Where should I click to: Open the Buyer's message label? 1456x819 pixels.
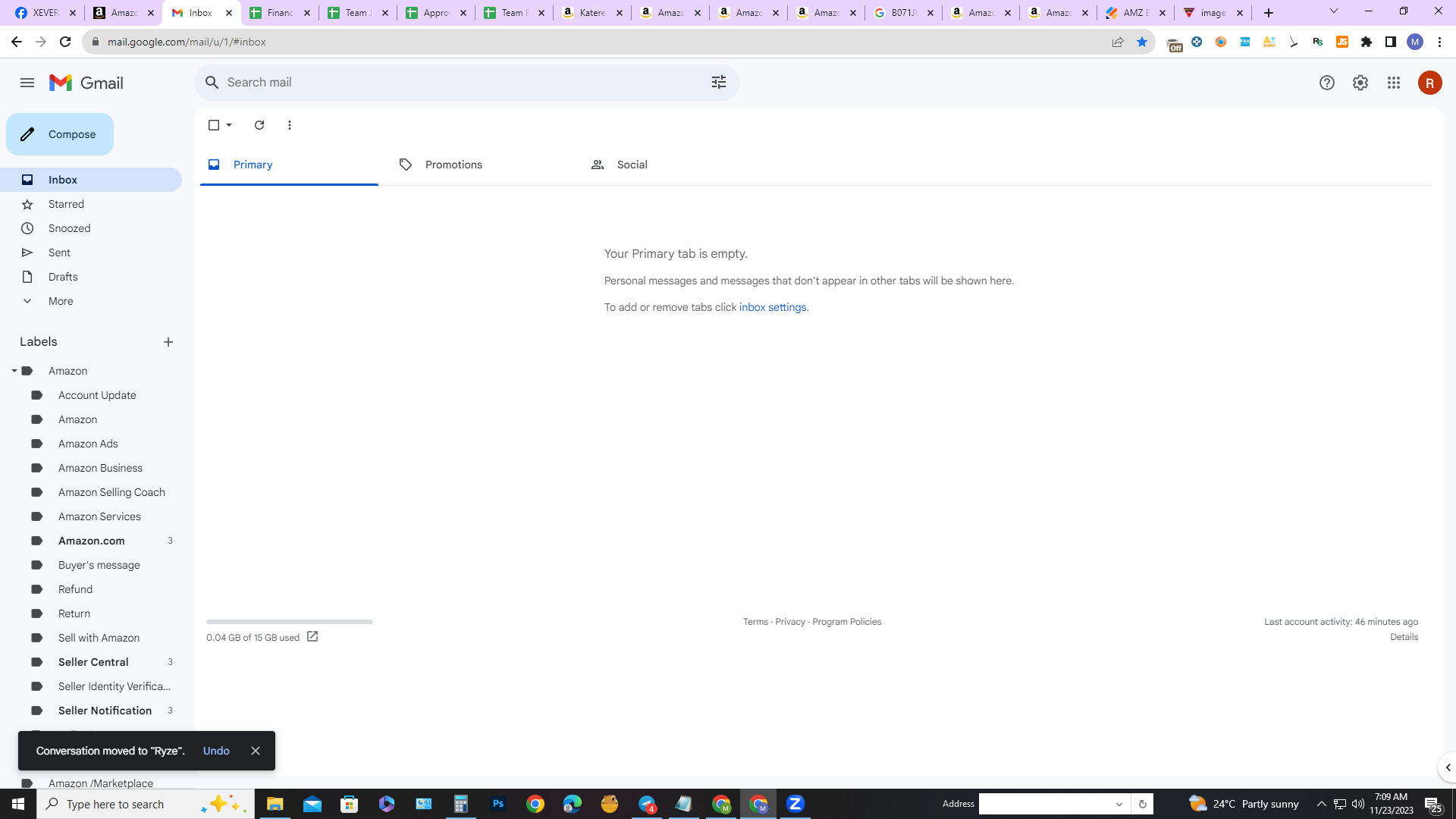tap(101, 565)
